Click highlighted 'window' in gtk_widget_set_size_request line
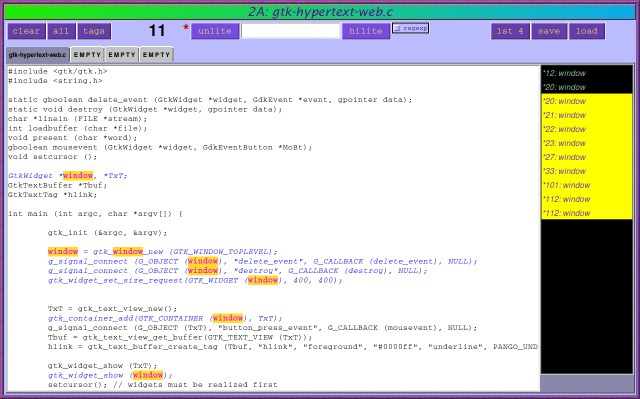The height and width of the screenshot is (399, 640). coord(263,280)
